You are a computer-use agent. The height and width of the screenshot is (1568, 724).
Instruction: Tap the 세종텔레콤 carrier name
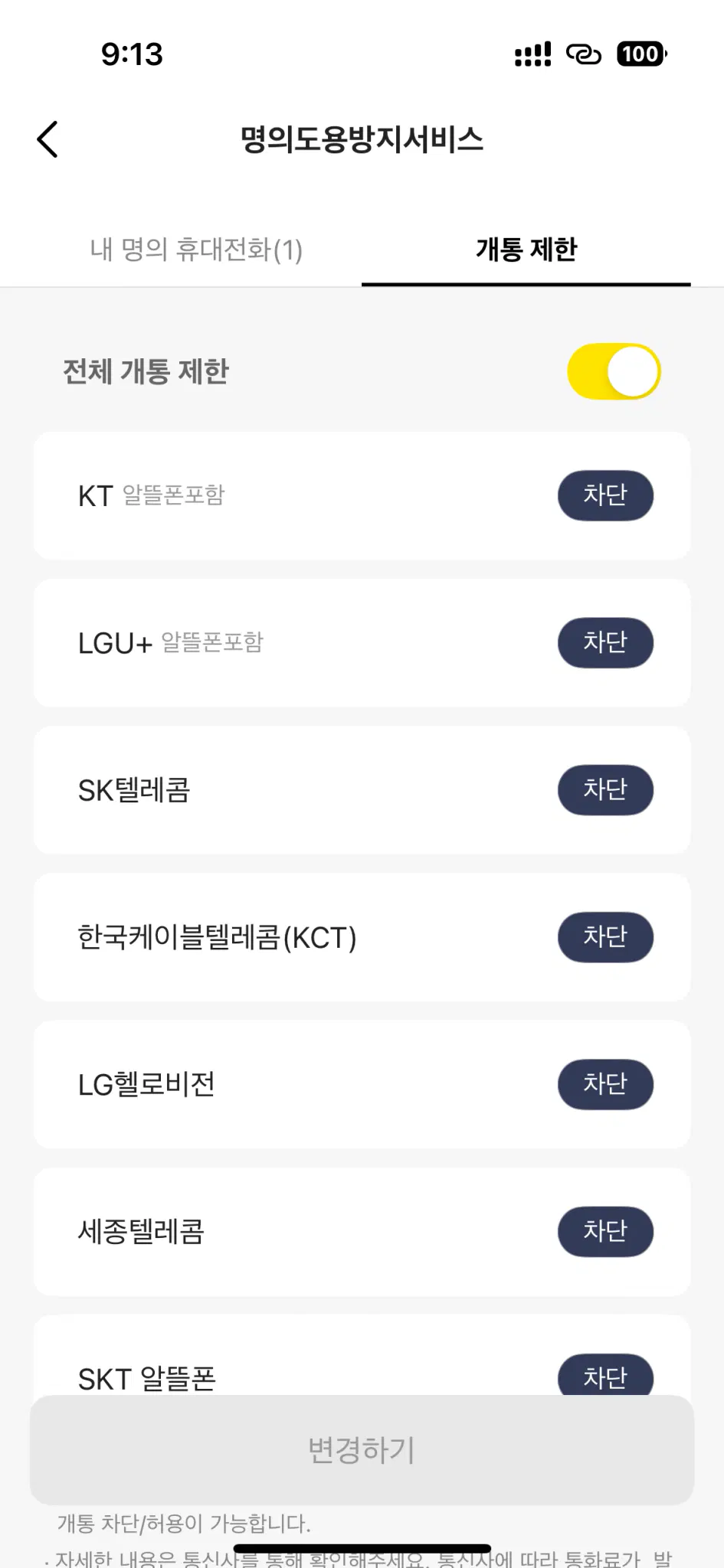coord(141,1231)
